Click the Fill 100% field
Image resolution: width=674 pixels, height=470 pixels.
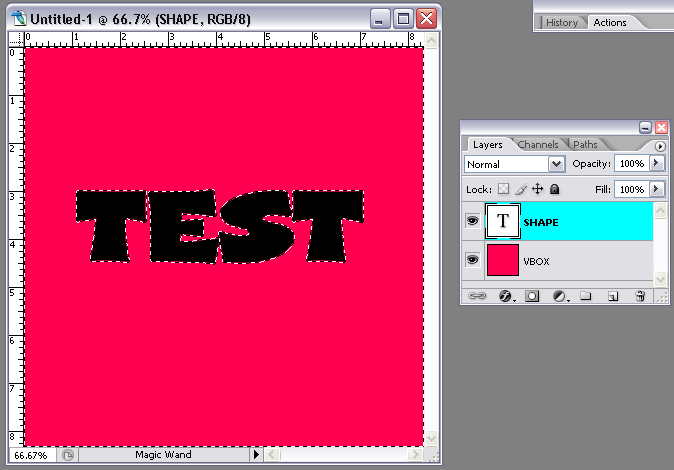pos(632,189)
